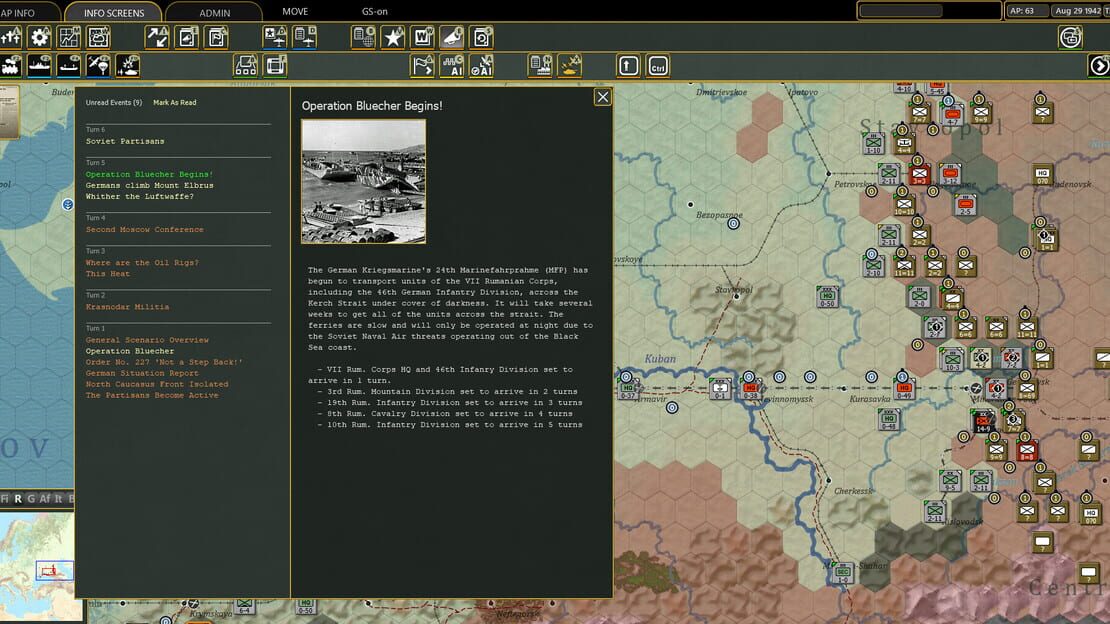Select the G nation filter letter
This screenshot has width=1110, height=624.
(x=30, y=499)
